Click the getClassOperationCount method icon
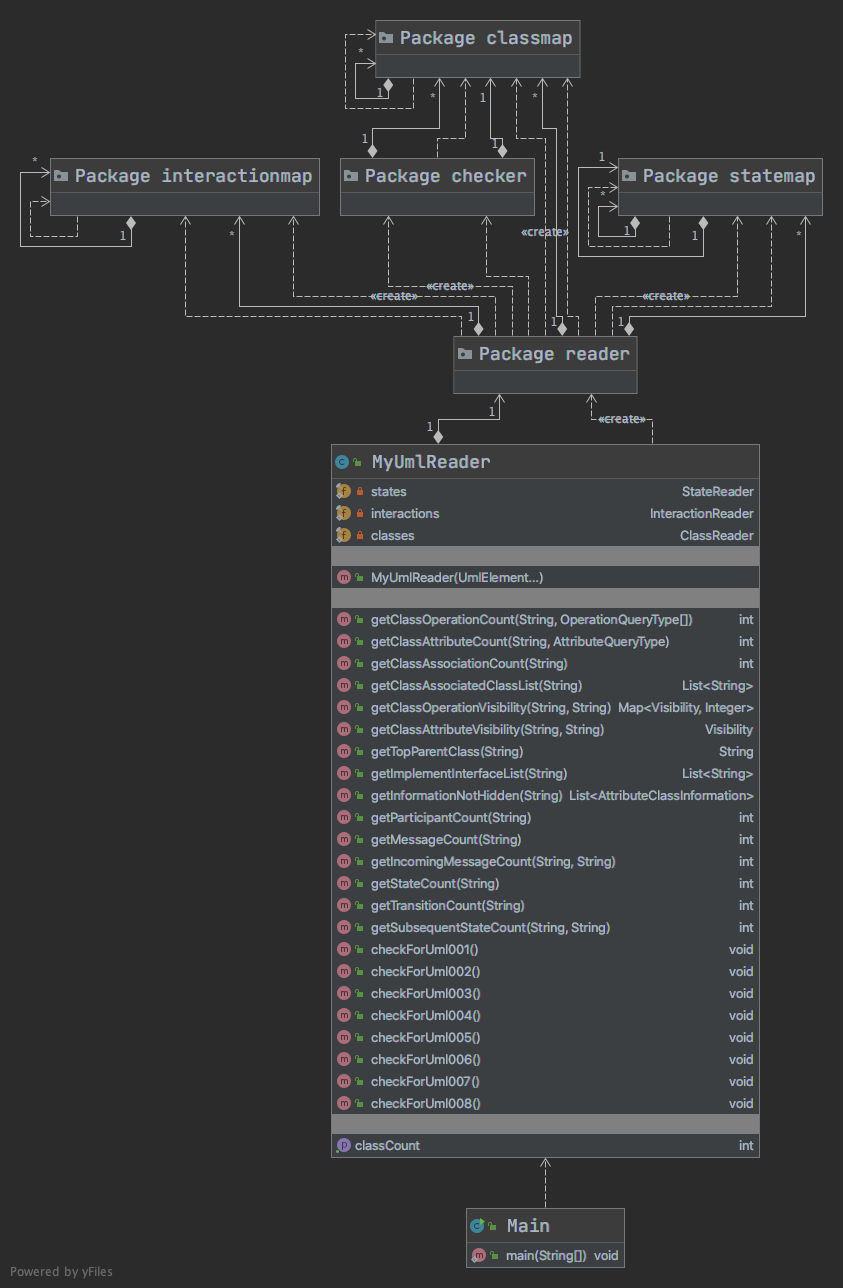 click(344, 619)
